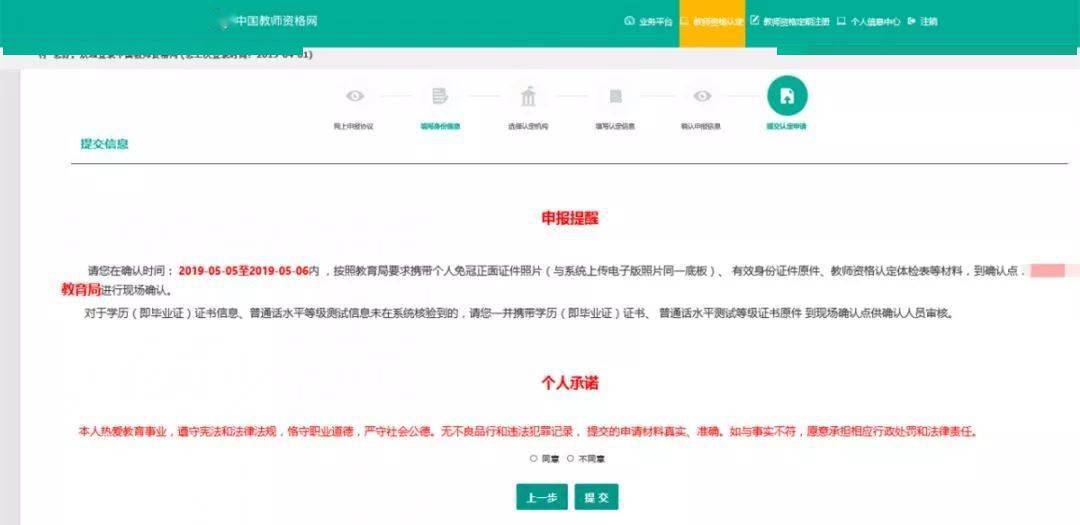
Task: Click the 网上申报协议 step label
Action: pyautogui.click(x=353, y=127)
